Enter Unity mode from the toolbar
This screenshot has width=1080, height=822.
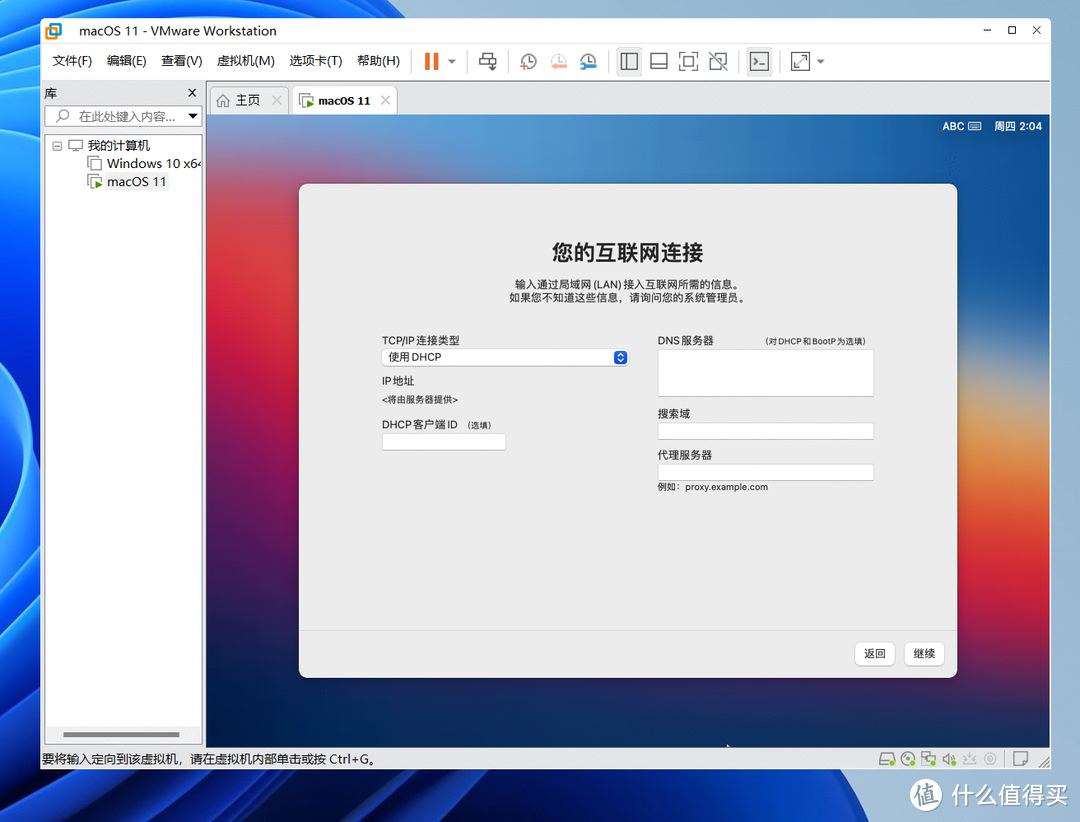coord(718,61)
